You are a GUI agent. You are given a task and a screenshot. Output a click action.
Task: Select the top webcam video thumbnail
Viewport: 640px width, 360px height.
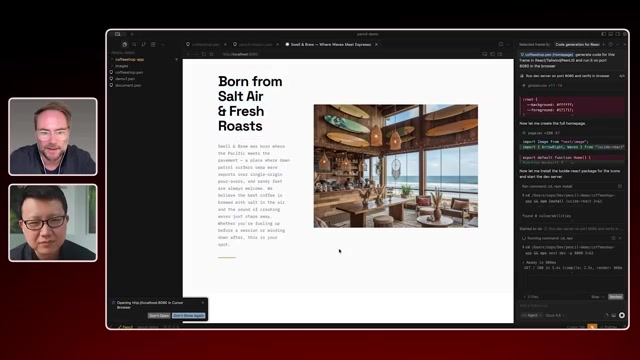click(x=53, y=137)
